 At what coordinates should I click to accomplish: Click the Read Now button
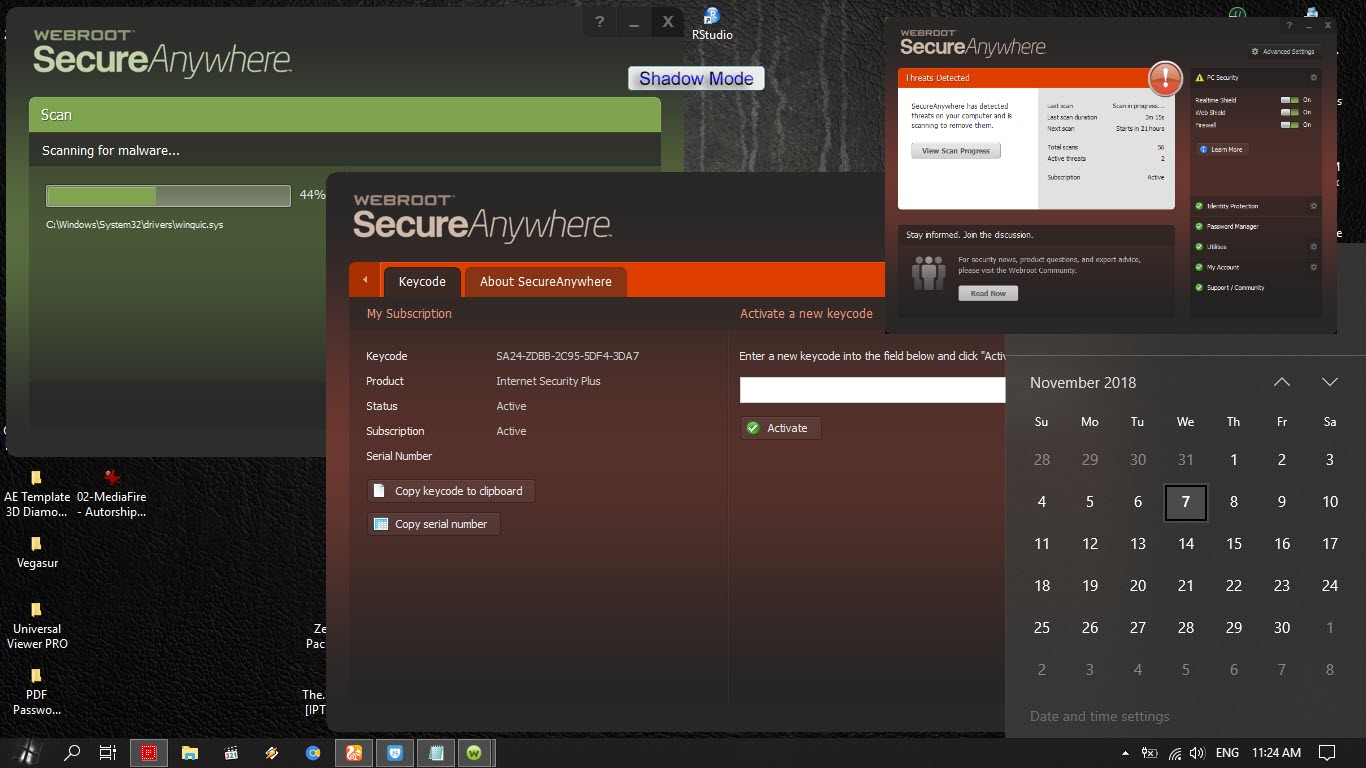pos(988,293)
